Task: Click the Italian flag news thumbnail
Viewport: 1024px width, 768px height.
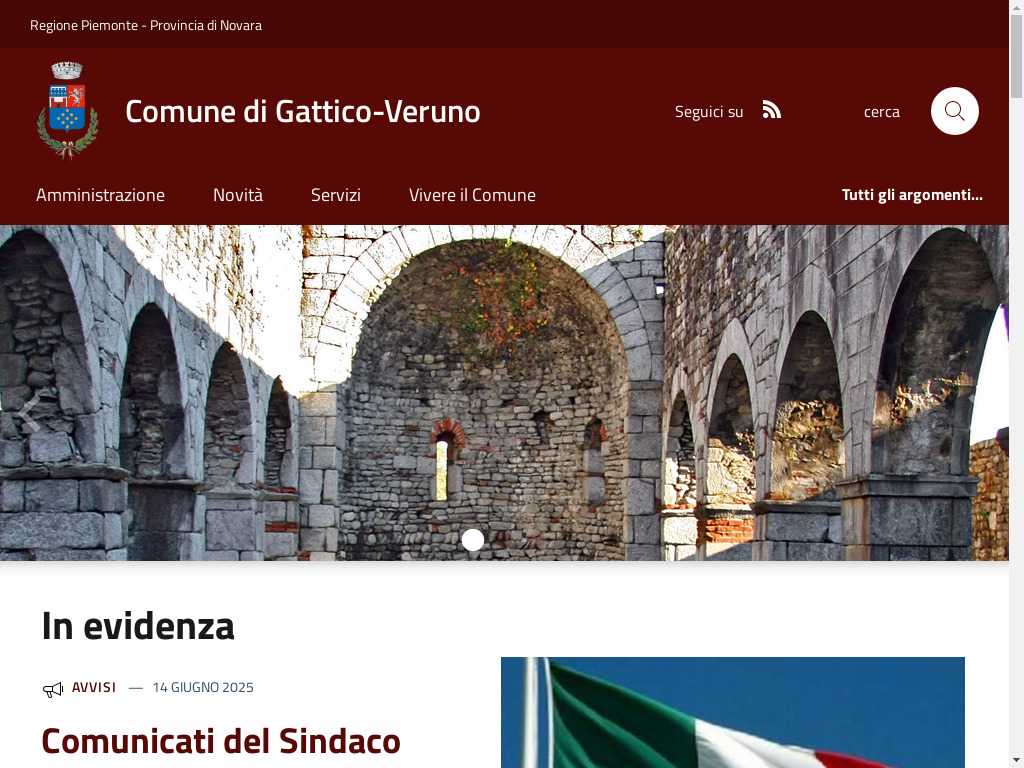Action: pos(733,712)
